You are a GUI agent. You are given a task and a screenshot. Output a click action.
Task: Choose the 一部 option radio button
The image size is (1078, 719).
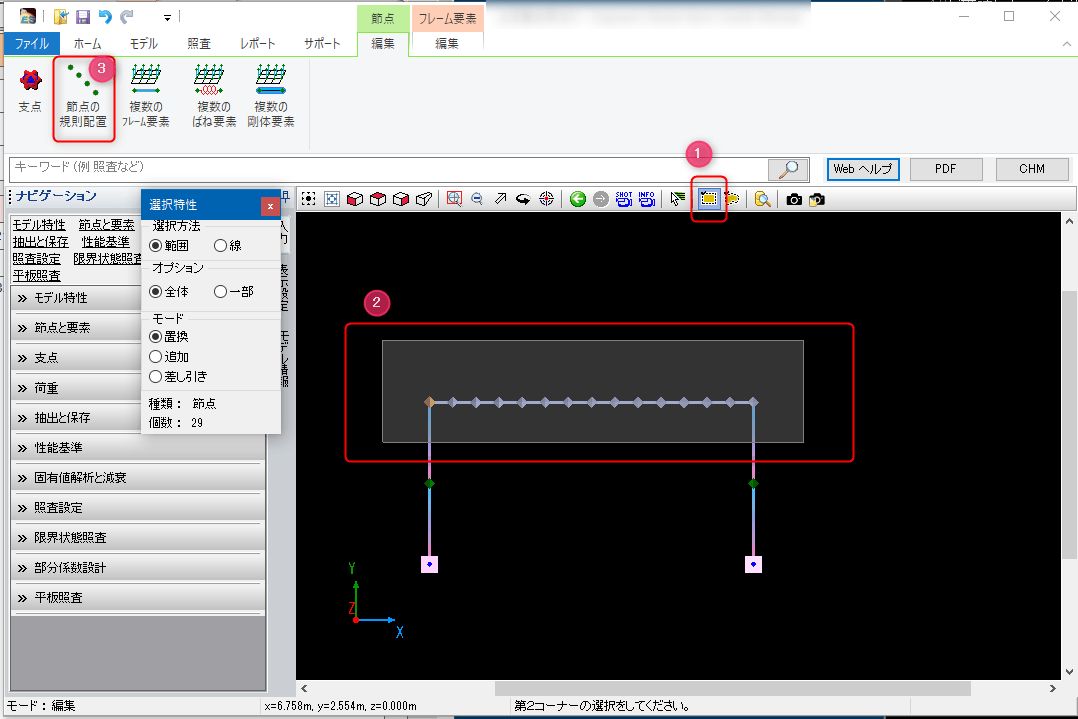click(220, 292)
